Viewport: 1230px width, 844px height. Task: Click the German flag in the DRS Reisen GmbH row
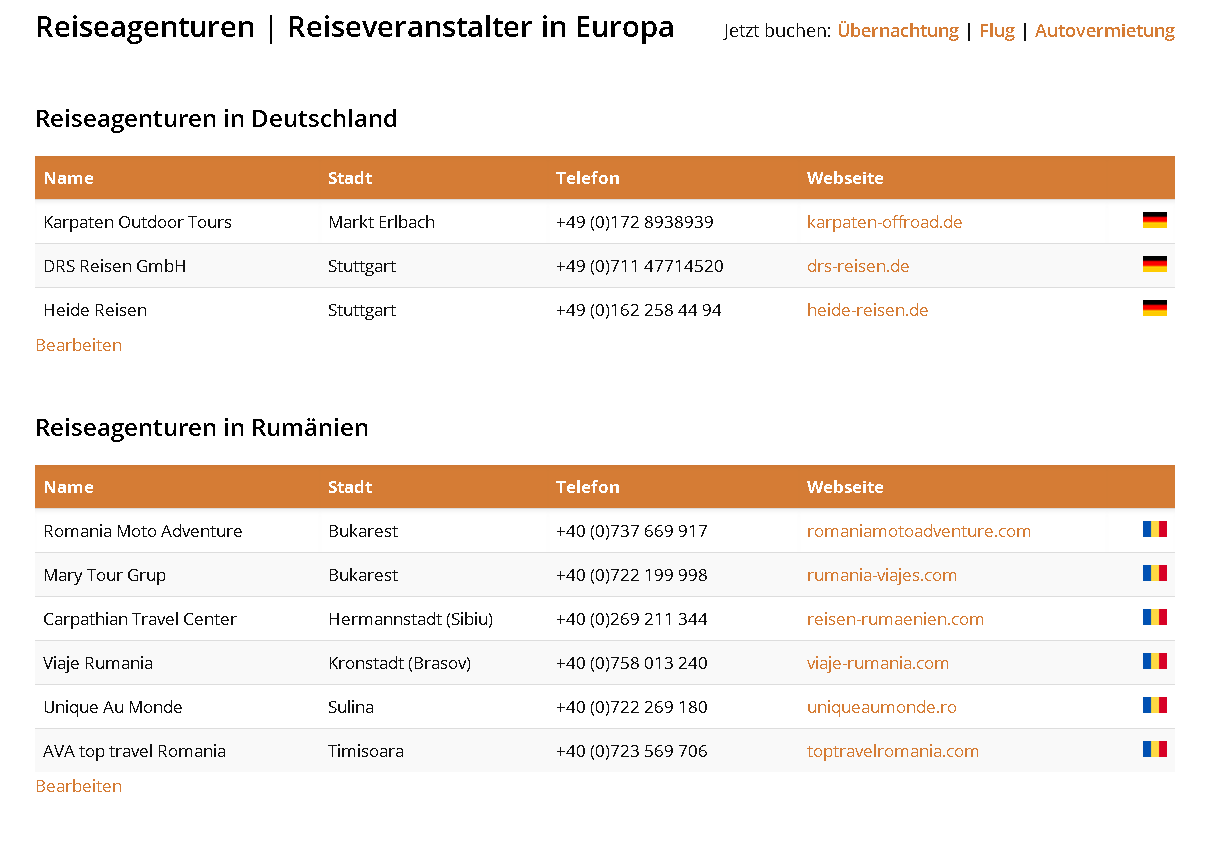pyautogui.click(x=1154, y=264)
